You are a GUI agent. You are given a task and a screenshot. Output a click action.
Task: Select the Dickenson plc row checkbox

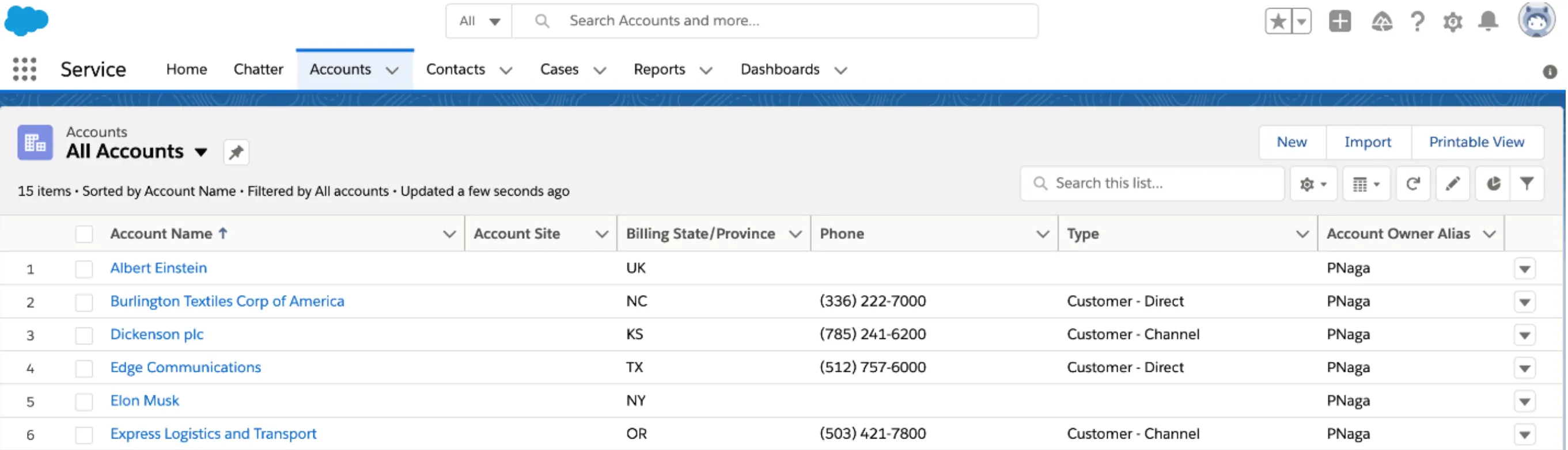tap(84, 335)
